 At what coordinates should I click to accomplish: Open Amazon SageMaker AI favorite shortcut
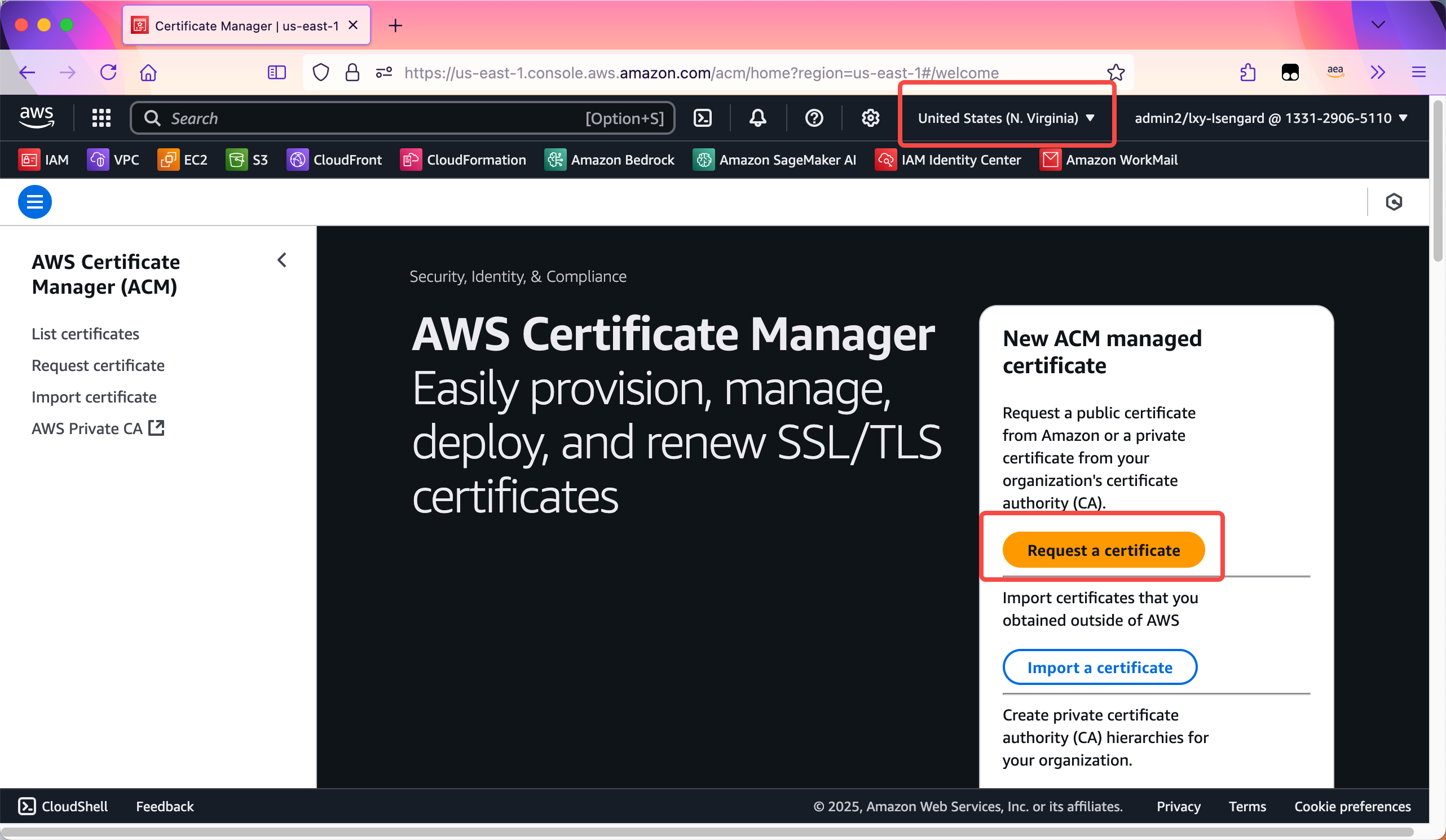[x=775, y=160]
